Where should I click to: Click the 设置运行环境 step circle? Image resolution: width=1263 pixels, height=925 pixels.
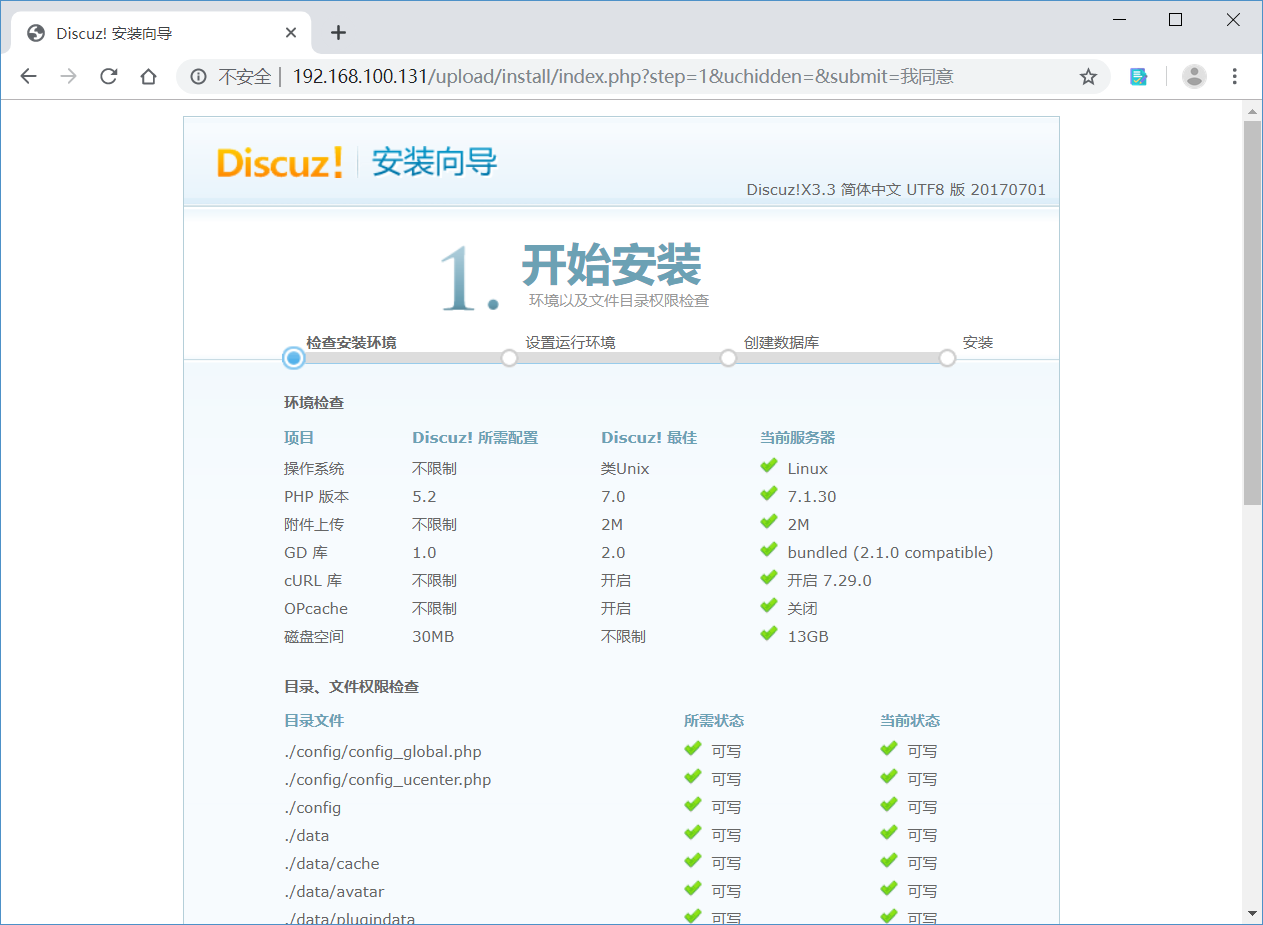point(510,357)
